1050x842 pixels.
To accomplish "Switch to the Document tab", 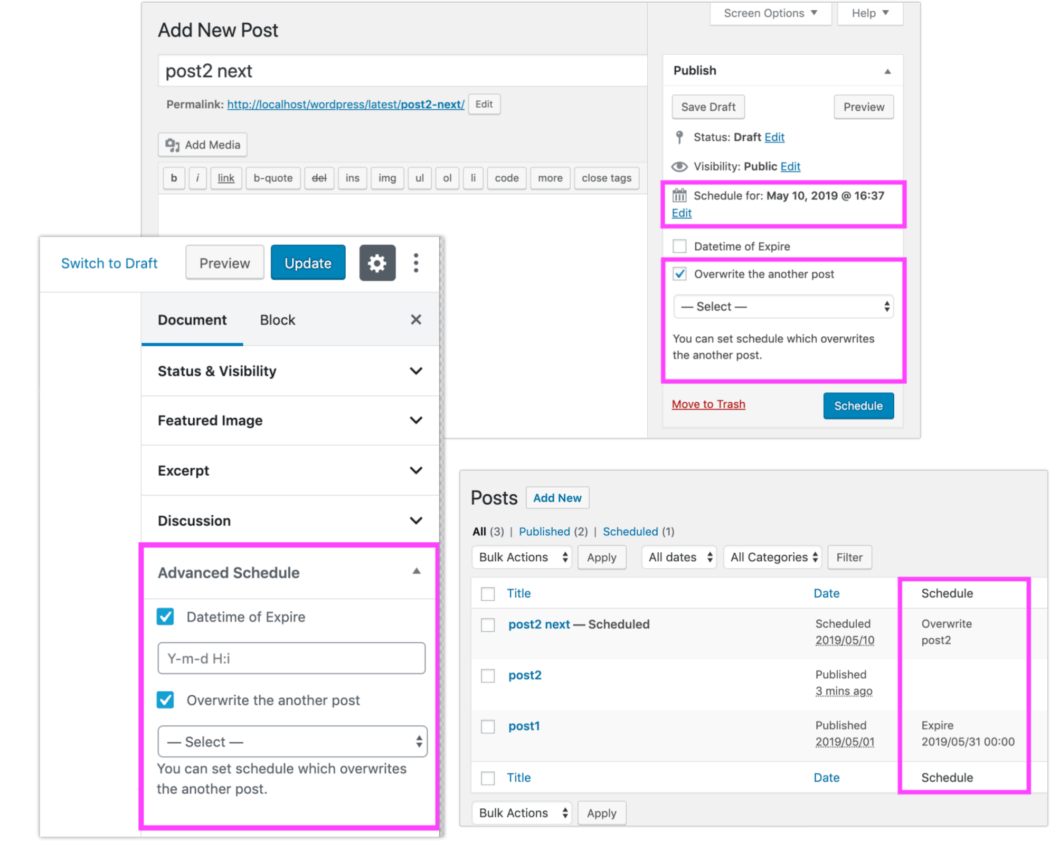I will pyautogui.click(x=192, y=320).
